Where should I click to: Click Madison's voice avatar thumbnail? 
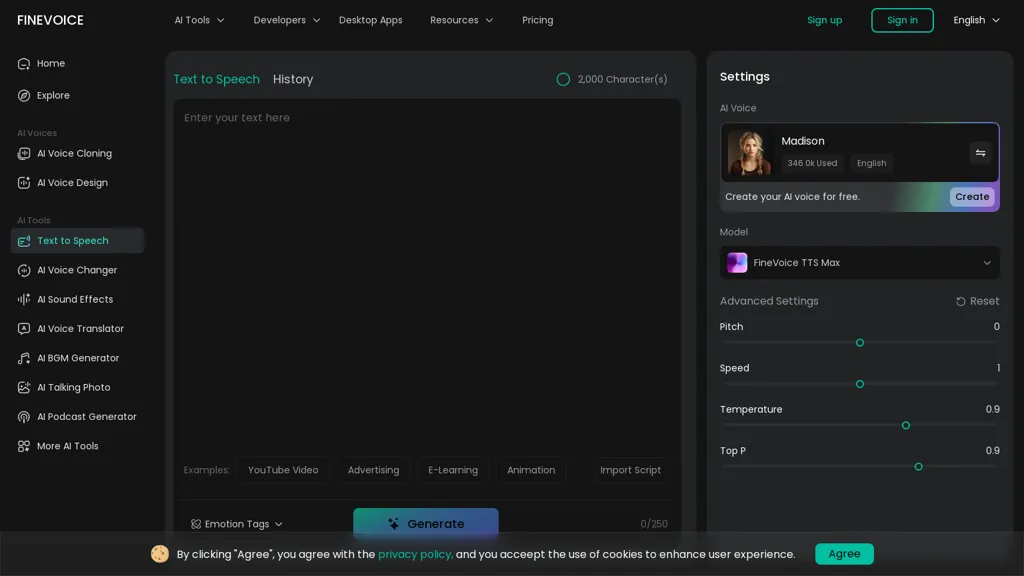click(749, 153)
